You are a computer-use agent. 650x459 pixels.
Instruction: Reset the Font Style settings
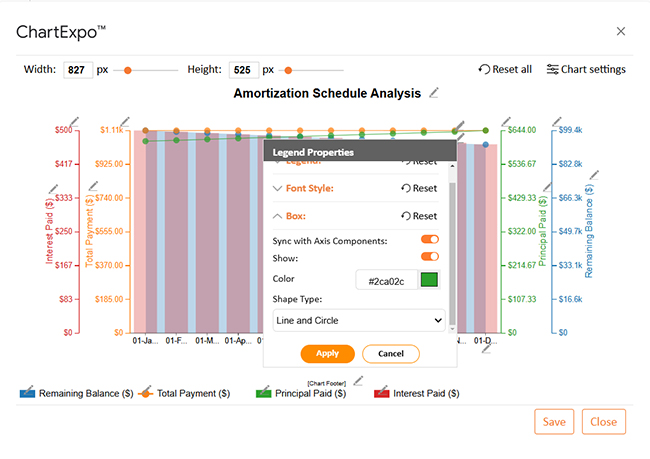[419, 188]
